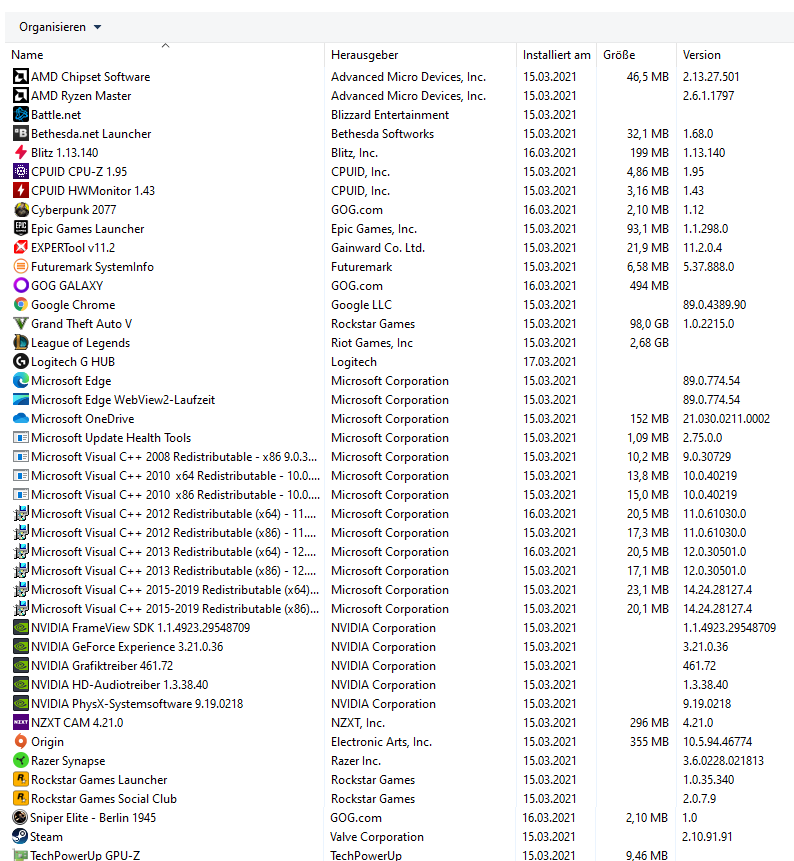794x861 pixels.
Task: Select the NVIDIA FrameView SDK icon
Action: 21,628
